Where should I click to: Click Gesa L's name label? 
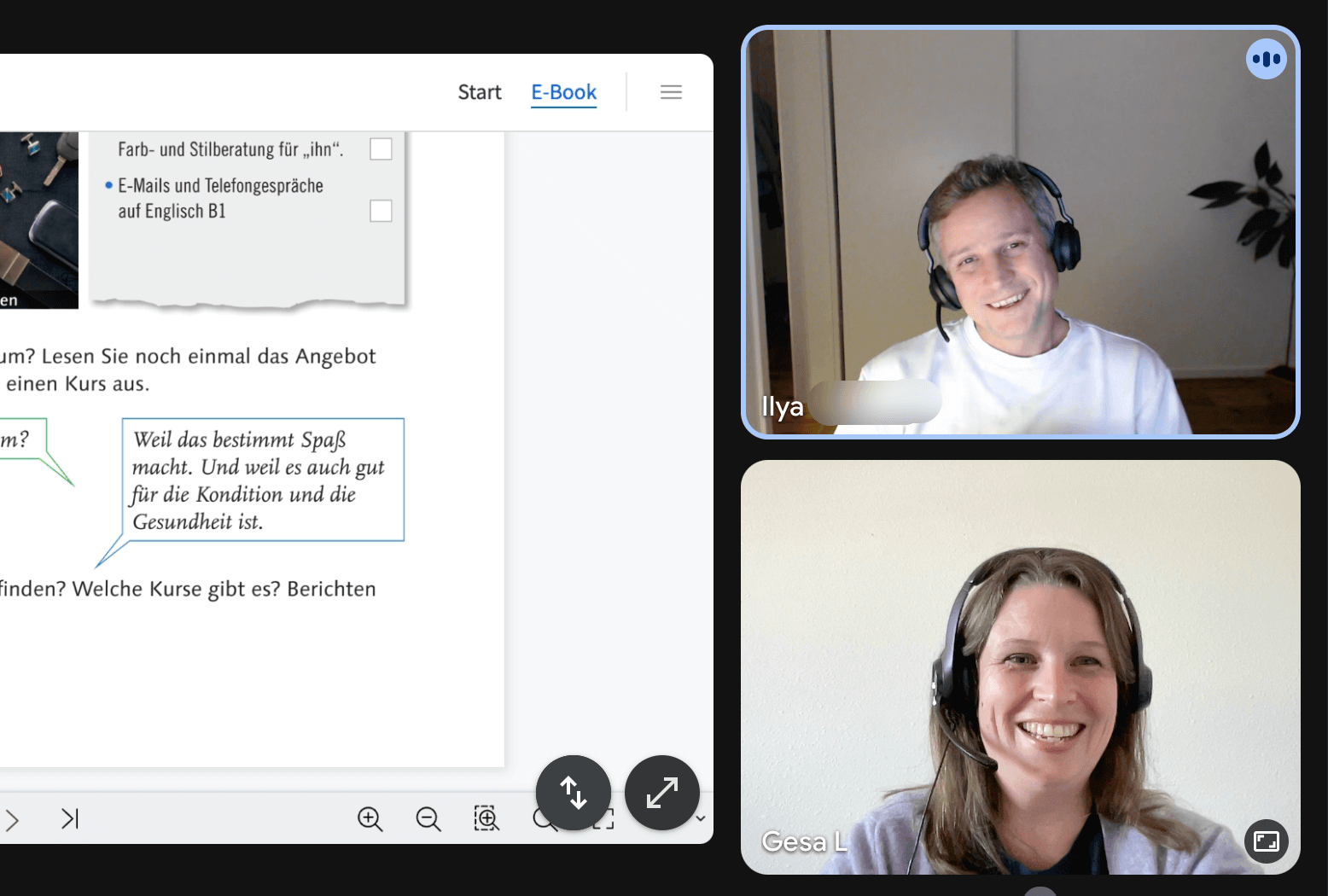point(803,841)
